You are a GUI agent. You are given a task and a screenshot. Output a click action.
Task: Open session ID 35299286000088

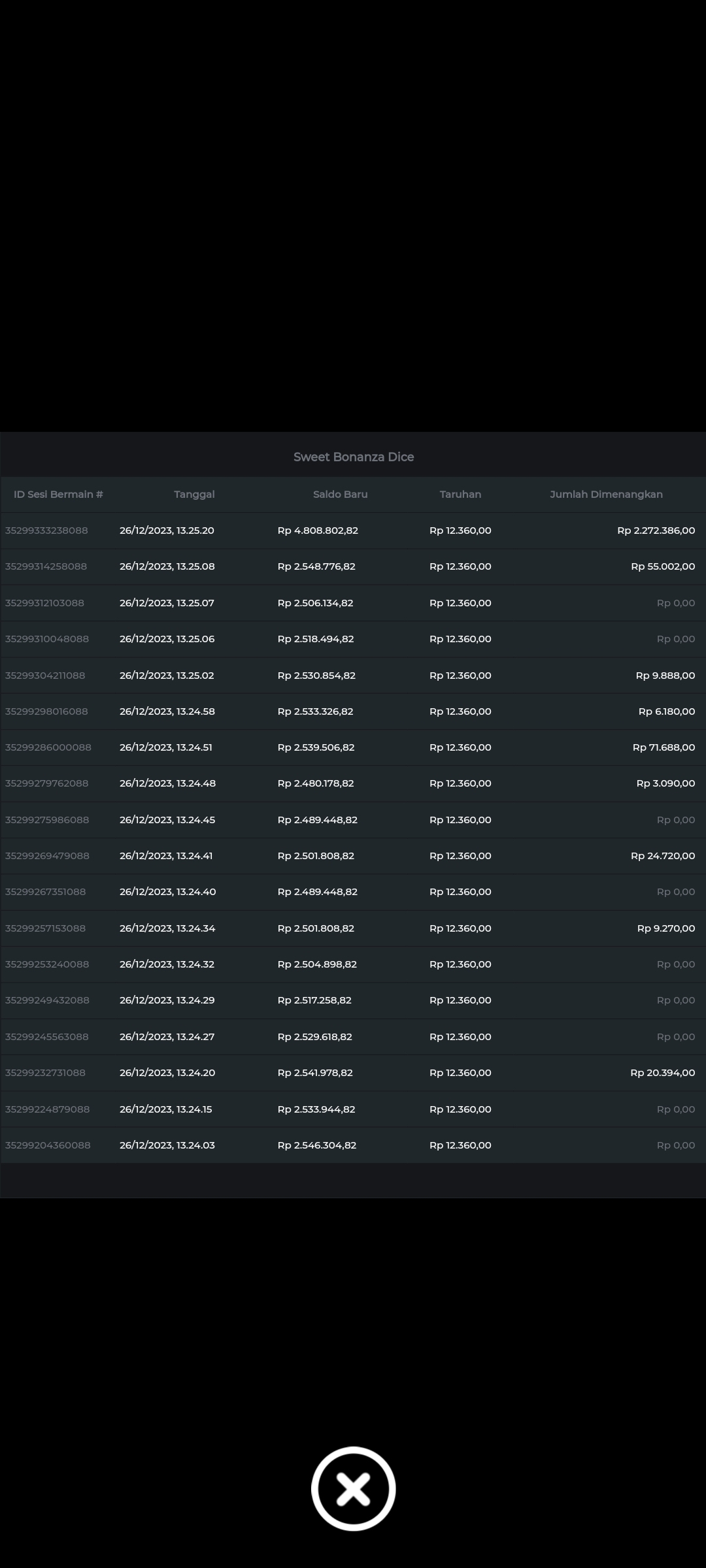pyautogui.click(x=48, y=747)
